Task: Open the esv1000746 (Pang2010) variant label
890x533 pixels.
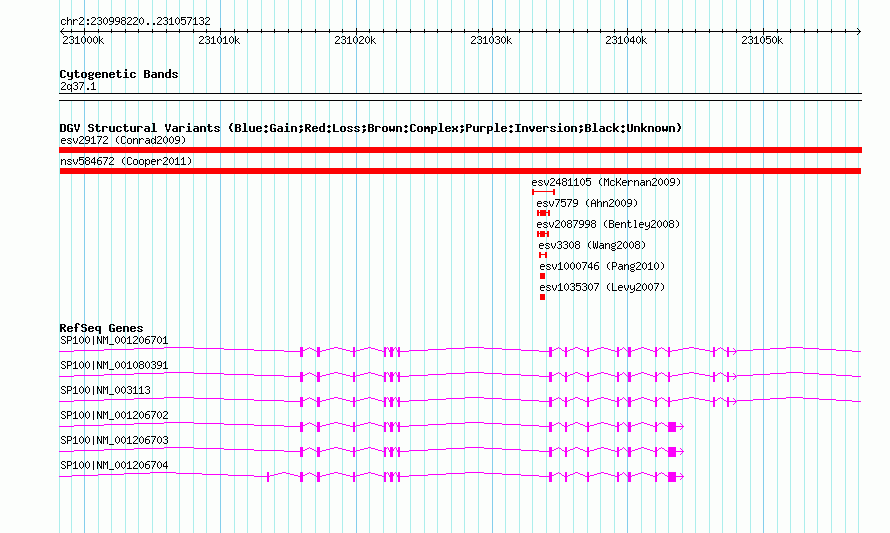Action: pos(602,266)
